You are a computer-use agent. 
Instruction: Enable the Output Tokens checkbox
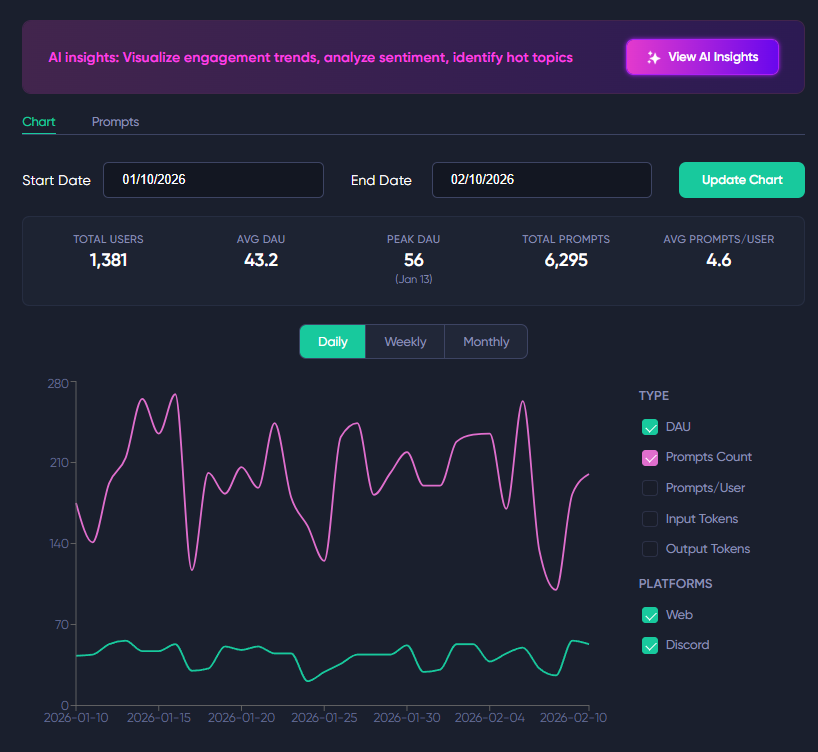[x=650, y=549]
